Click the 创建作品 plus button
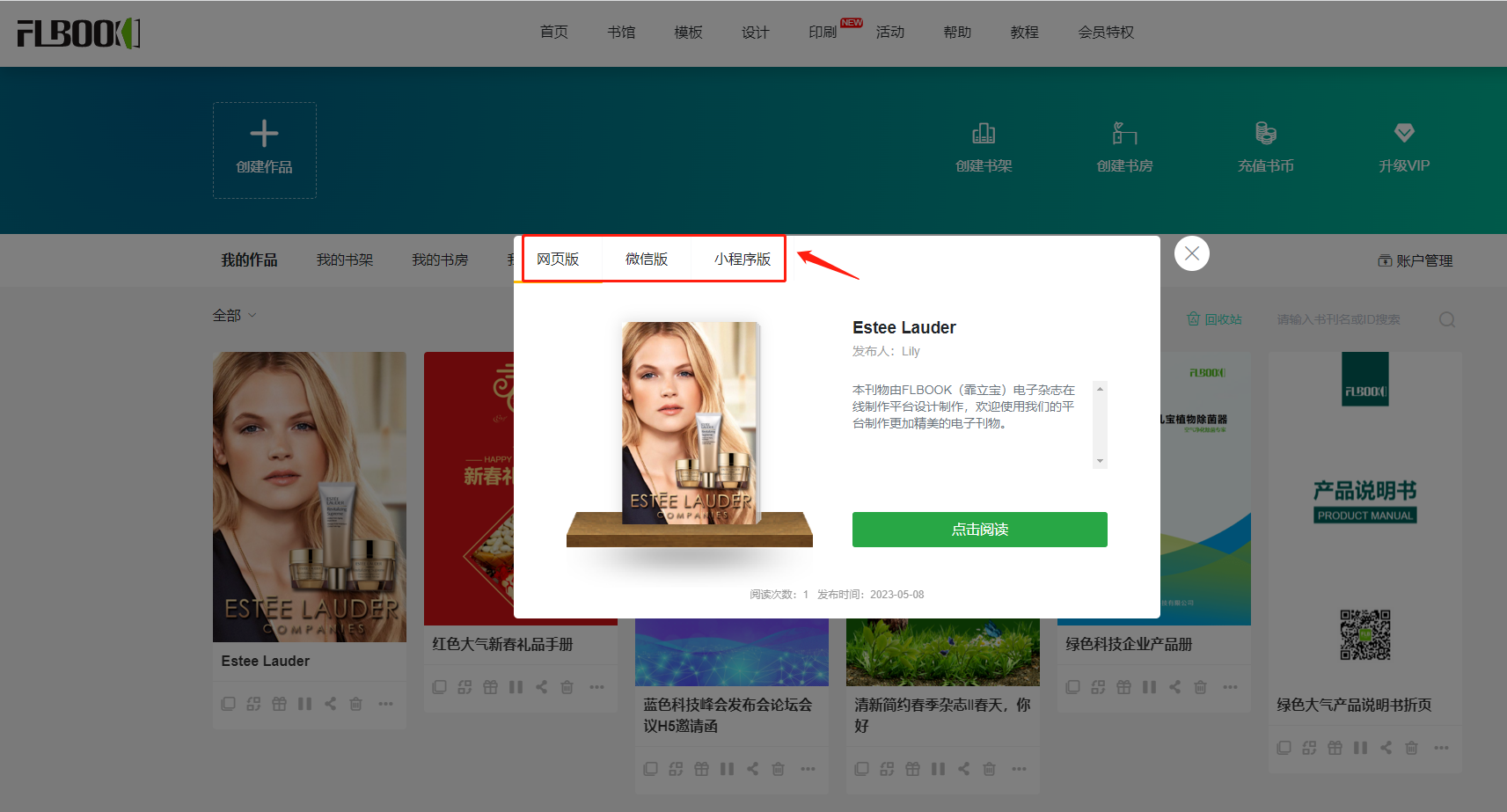 click(x=265, y=150)
